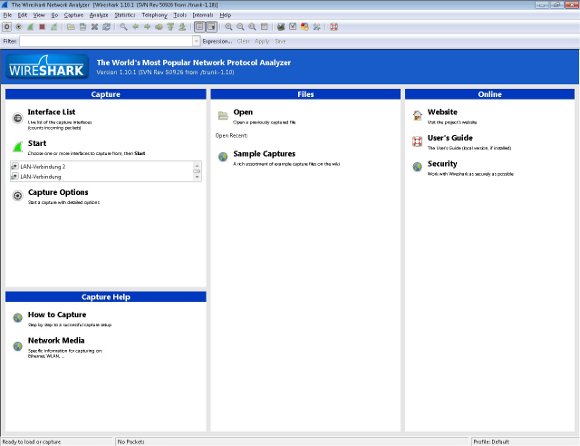Open the Help menu
The width and height of the screenshot is (580, 446).
pyautogui.click(x=225, y=15)
